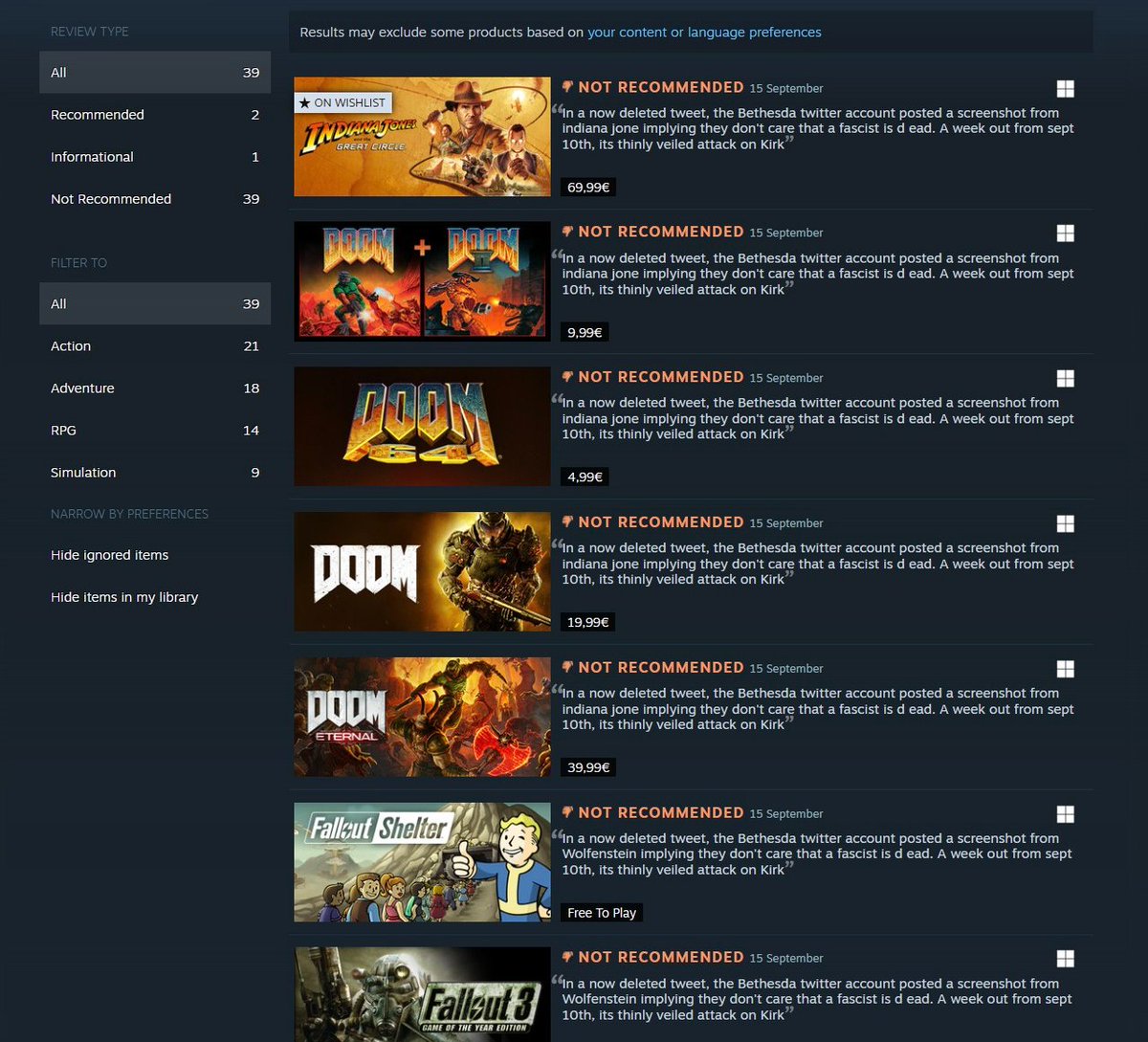1148x1042 pixels.
Task: Click On Wishlist badge on Indiana Jones
Action: [x=342, y=102]
